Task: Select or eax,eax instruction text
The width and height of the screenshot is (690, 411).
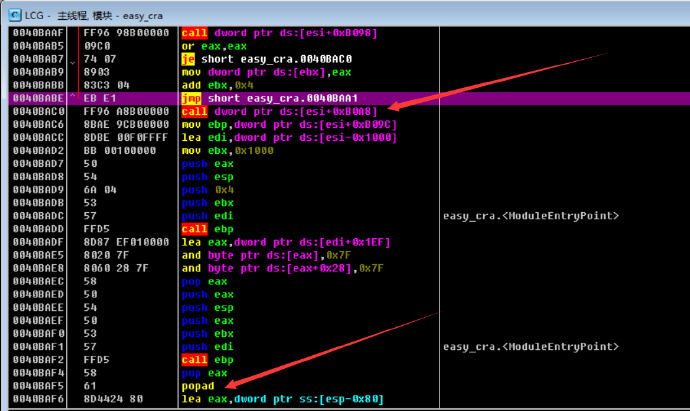Action: click(x=214, y=46)
